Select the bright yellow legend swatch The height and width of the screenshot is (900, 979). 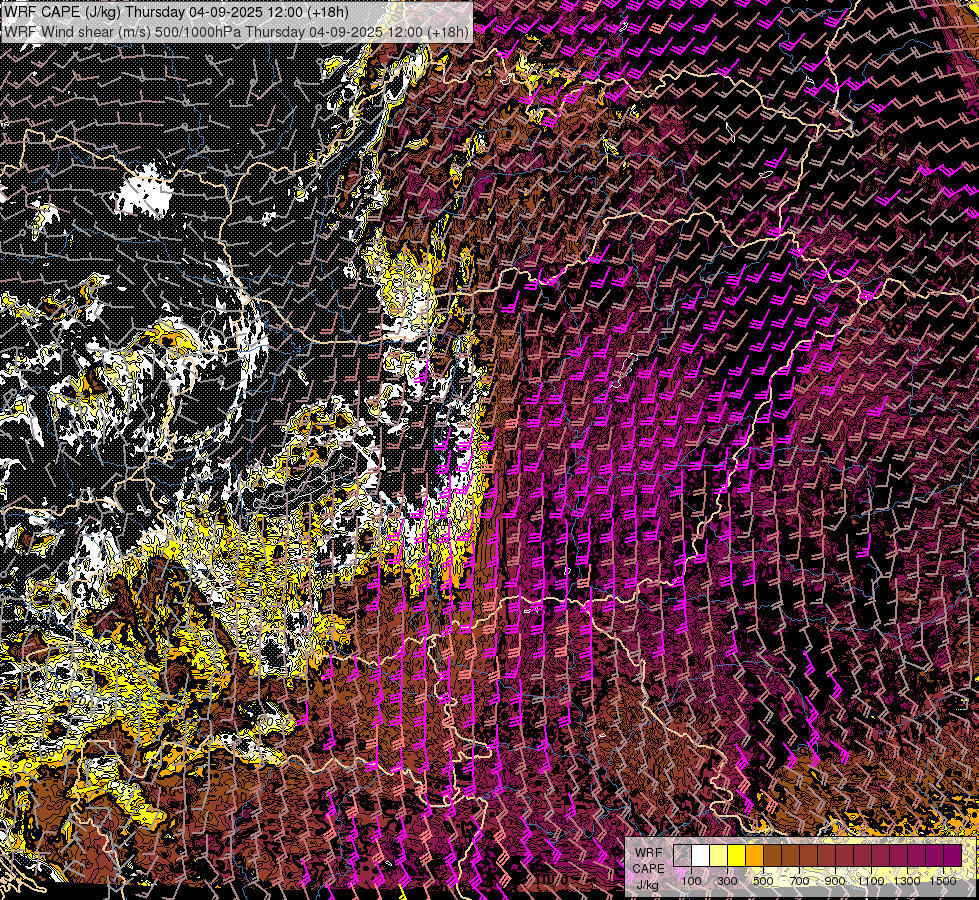[737, 855]
